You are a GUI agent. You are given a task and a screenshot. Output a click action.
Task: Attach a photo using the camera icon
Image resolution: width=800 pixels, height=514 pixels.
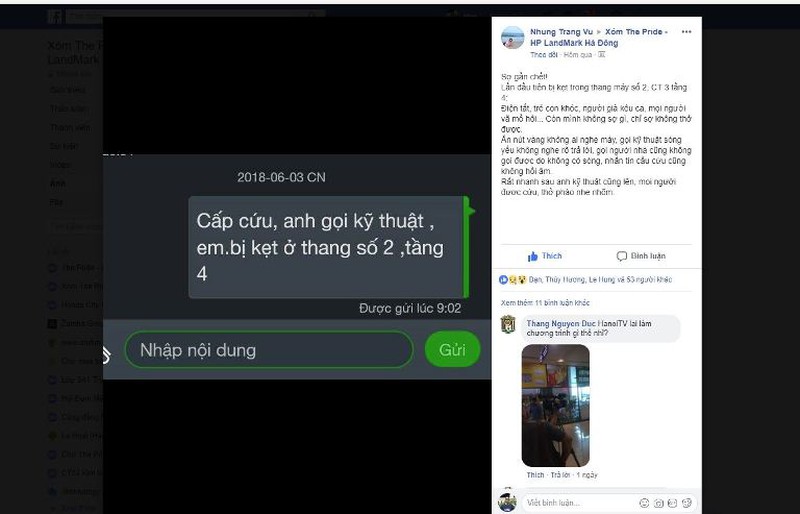659,503
